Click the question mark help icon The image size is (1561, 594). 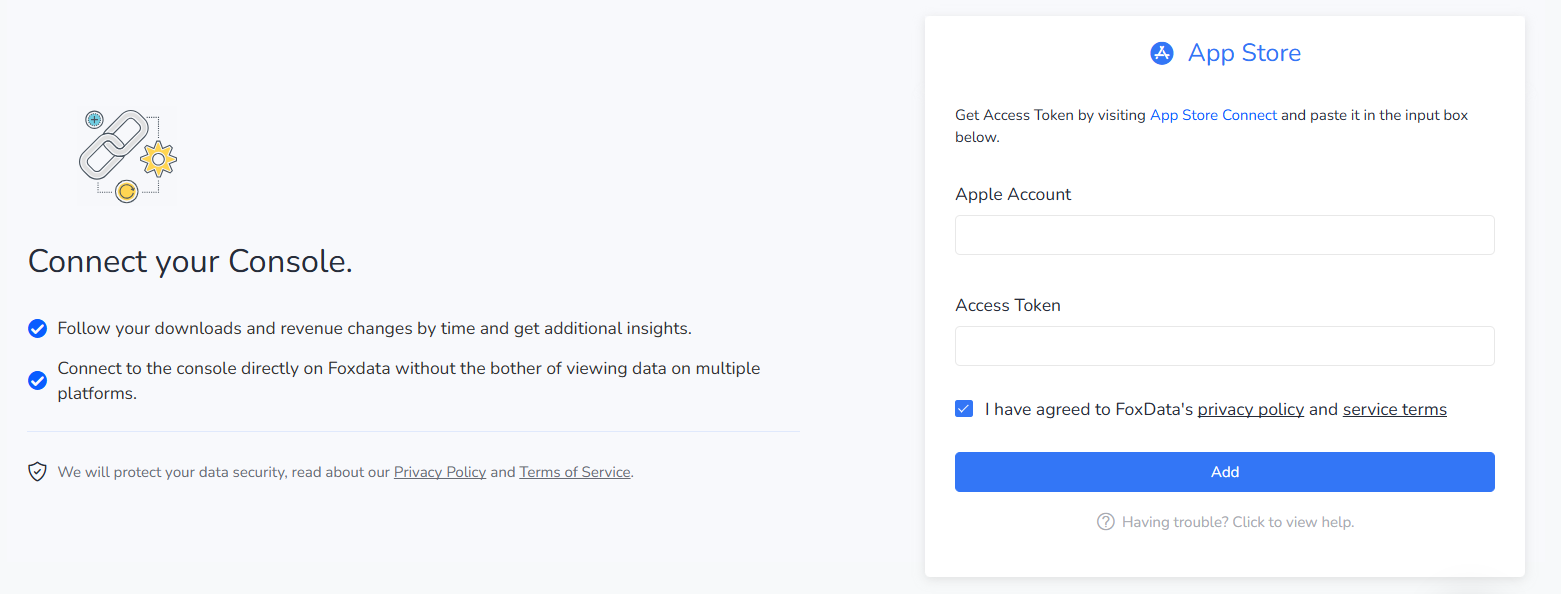click(1105, 522)
